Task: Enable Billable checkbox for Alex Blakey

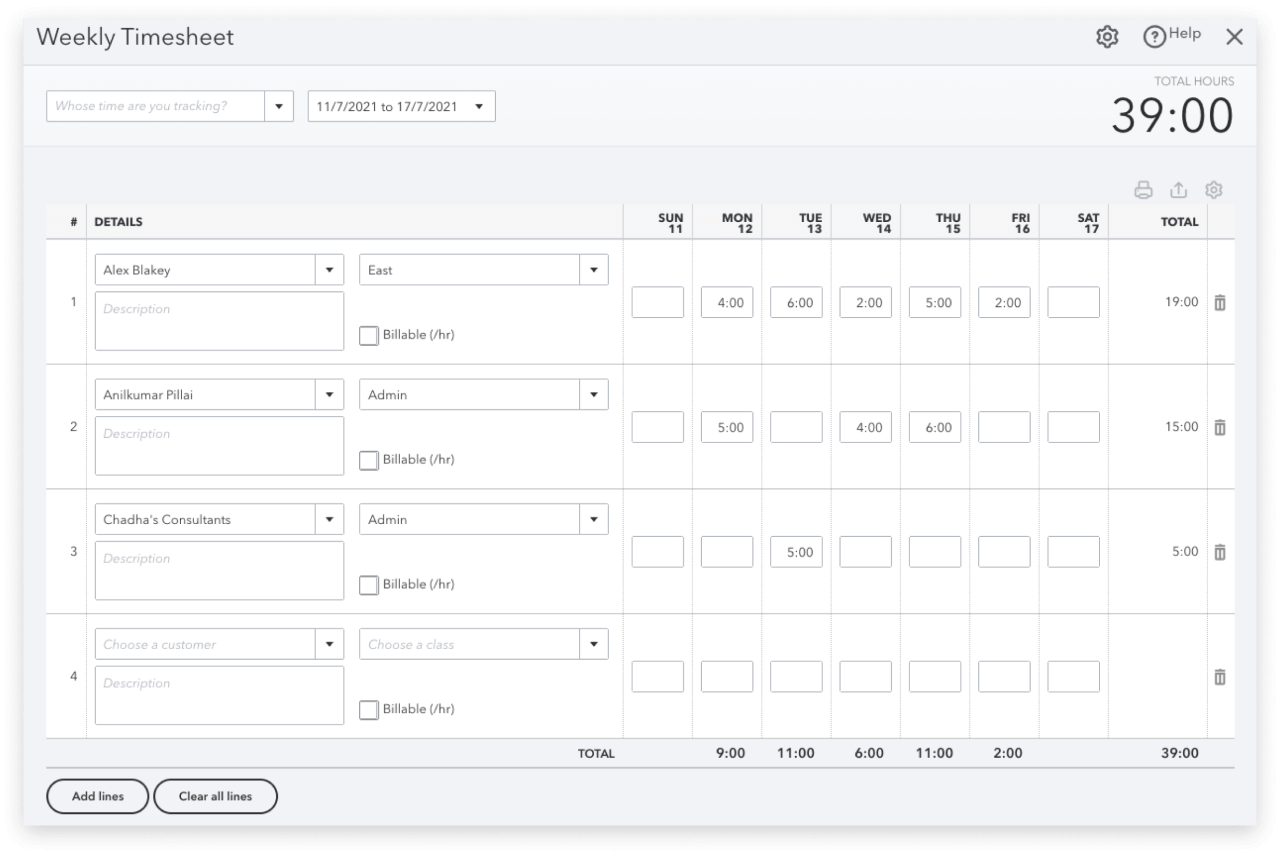Action: tap(369, 336)
